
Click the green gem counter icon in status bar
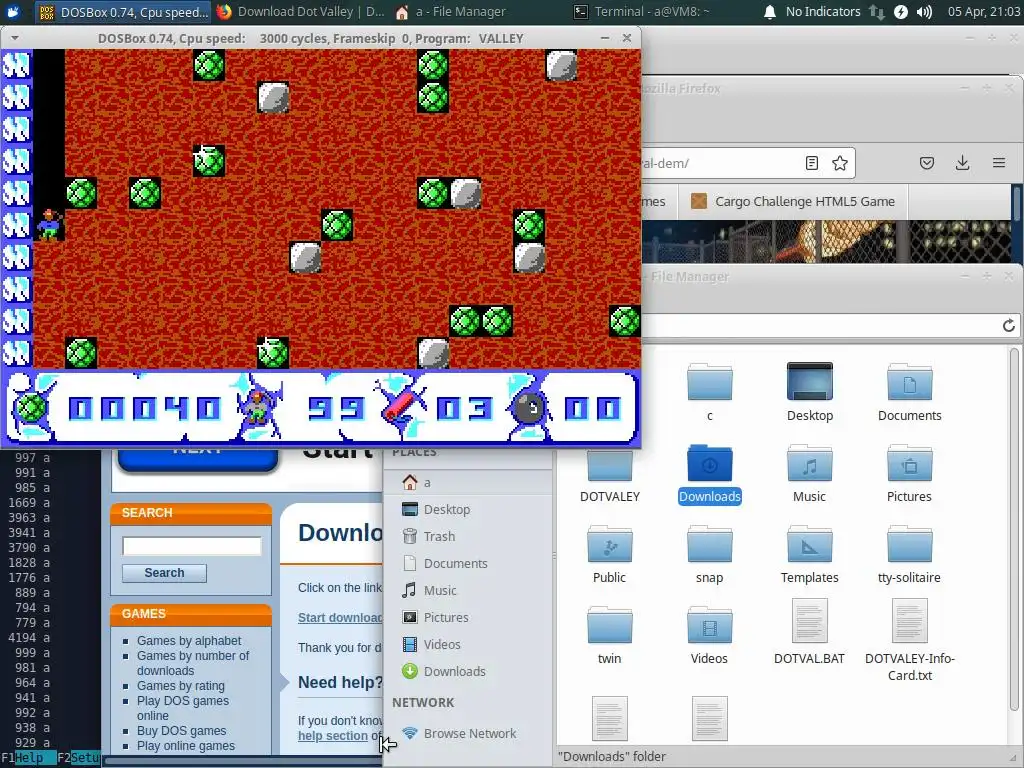[x=31, y=409]
